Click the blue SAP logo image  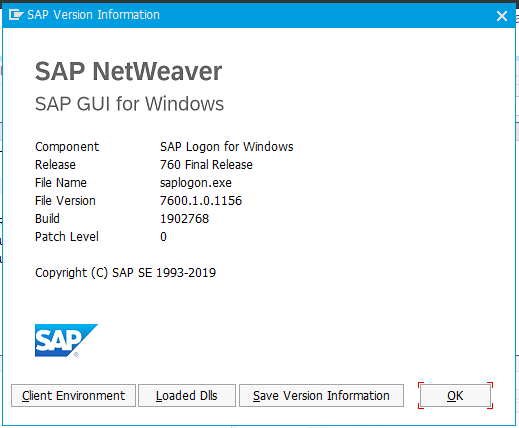point(66,340)
